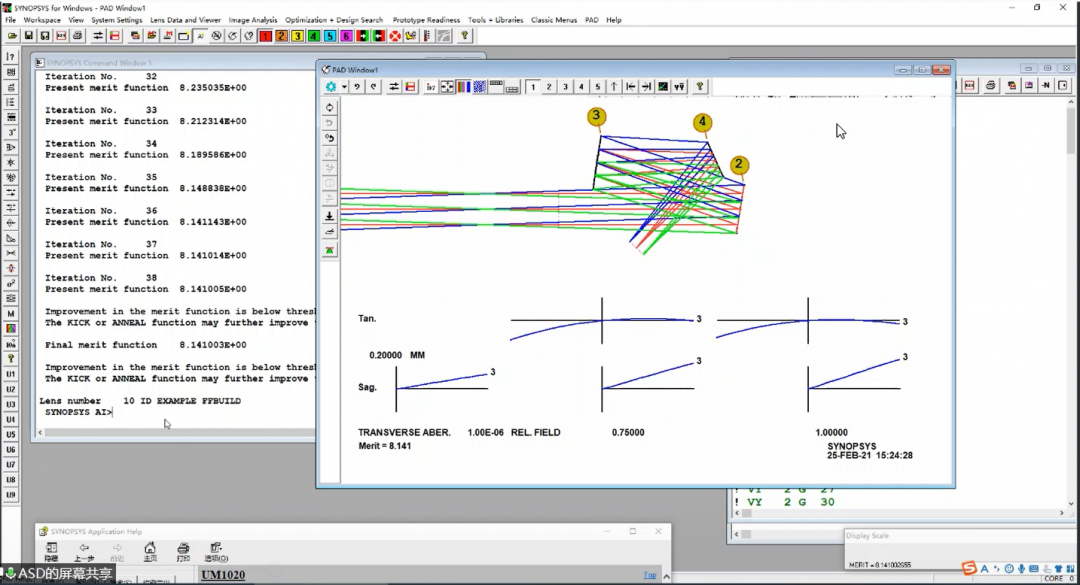This screenshot has height=585, width=1080.
Task: Click the sliders icon in PAD toolbar
Action: [394, 87]
